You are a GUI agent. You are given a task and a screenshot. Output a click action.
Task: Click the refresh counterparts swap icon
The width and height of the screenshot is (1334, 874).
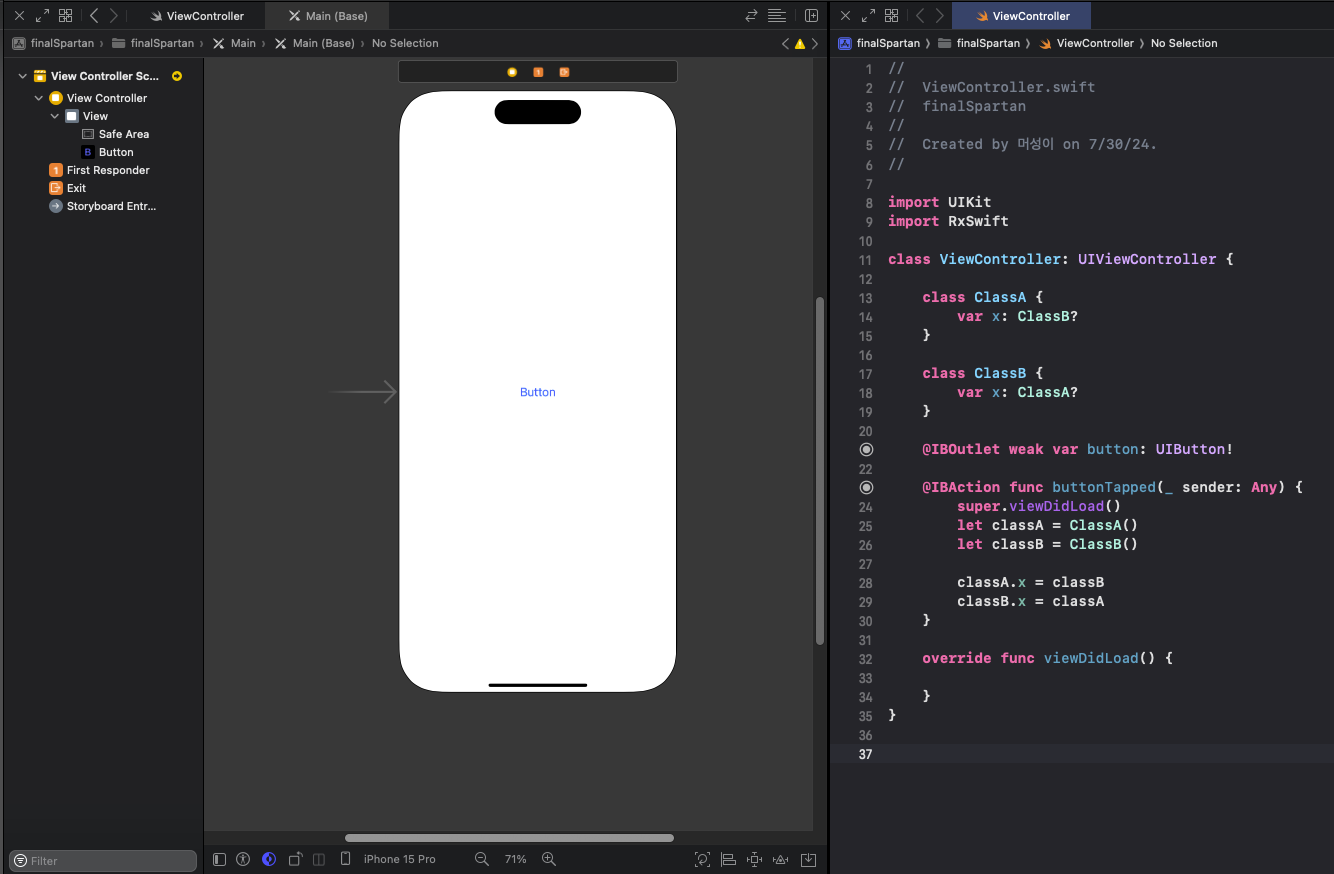coord(751,16)
